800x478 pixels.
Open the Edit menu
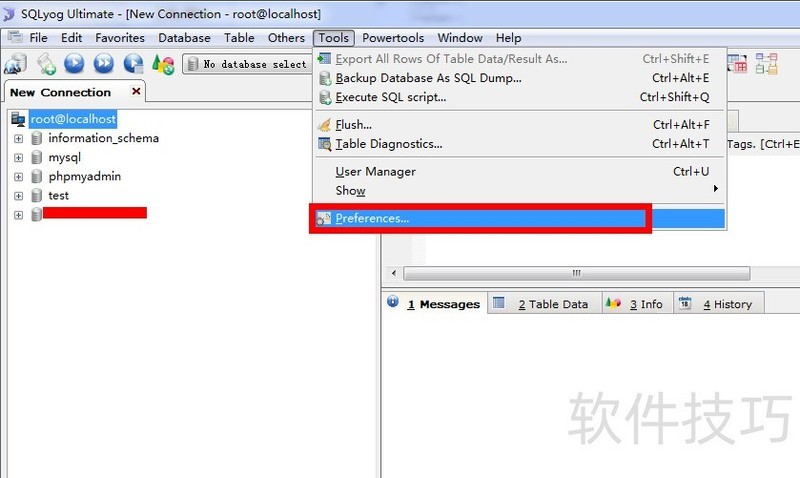71,38
